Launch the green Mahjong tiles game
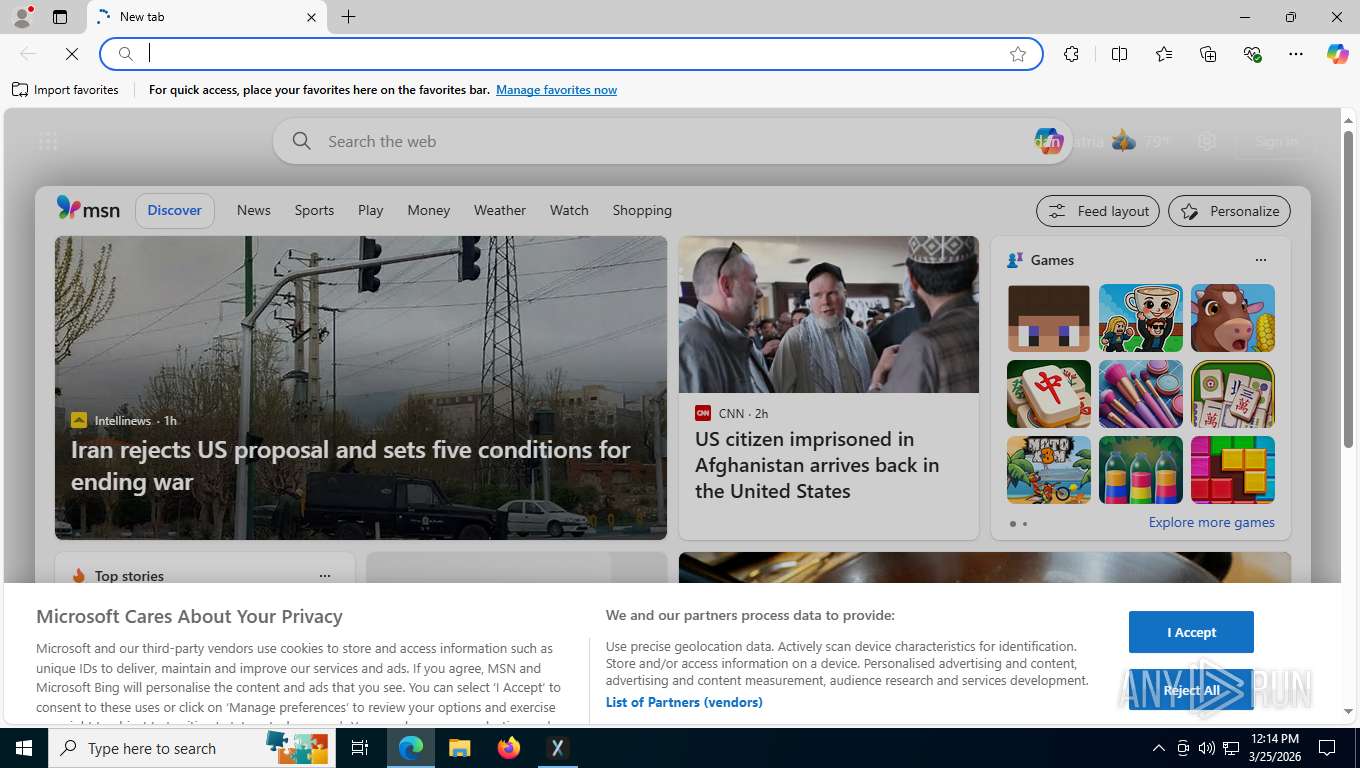Screen dimensions: 1360x768 pyautogui.click(x=1233, y=394)
